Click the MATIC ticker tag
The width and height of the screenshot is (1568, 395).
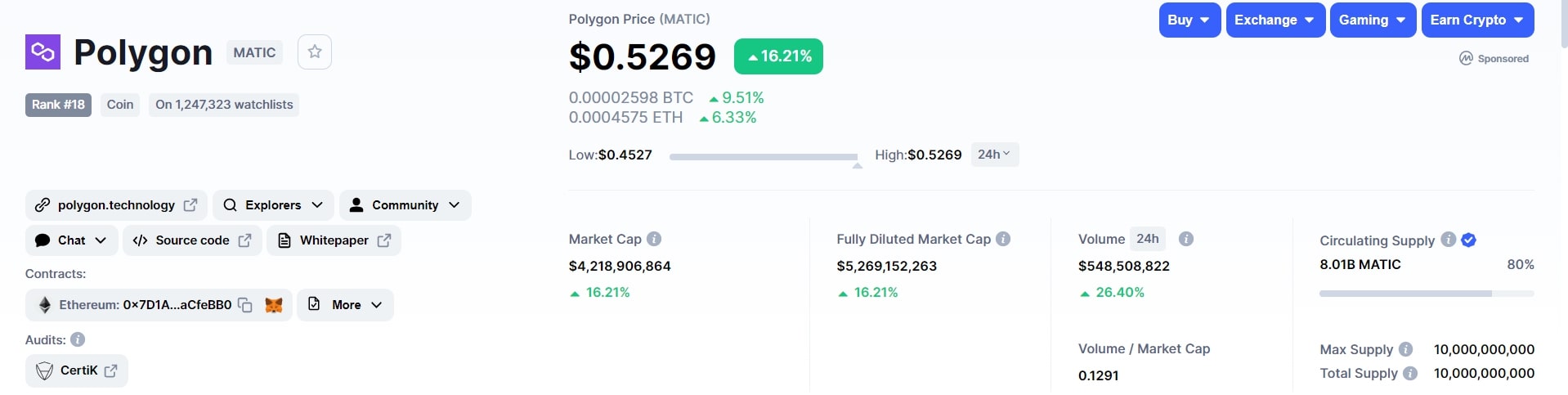pyautogui.click(x=254, y=52)
